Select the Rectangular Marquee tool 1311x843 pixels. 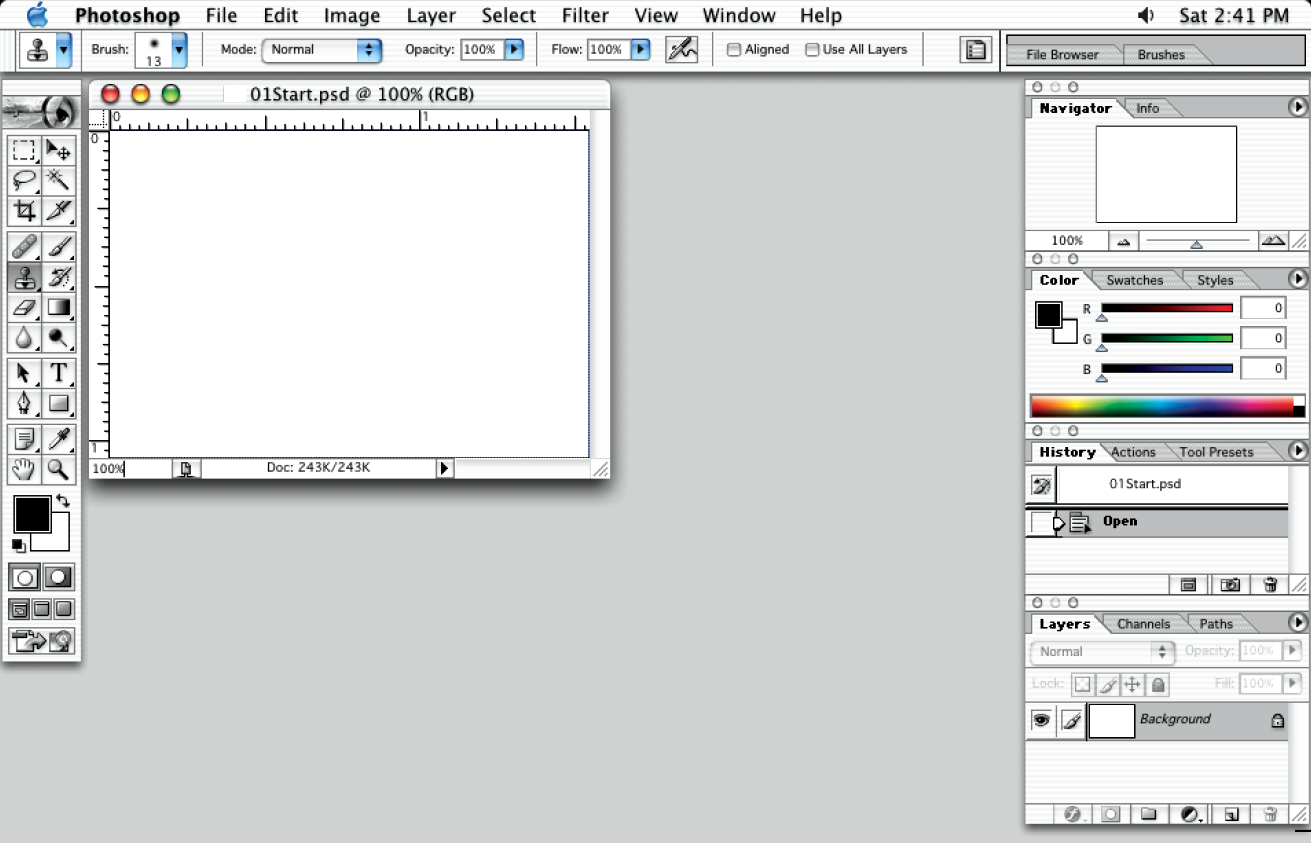tap(24, 150)
